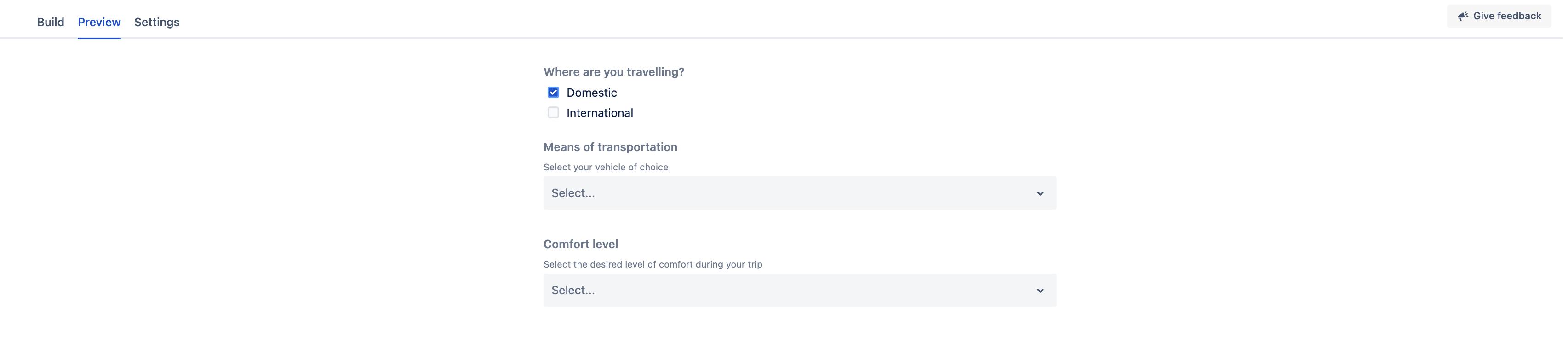Screen dimensions: 1568x338
Task: Click the Domestic label text
Action: pyautogui.click(x=591, y=92)
